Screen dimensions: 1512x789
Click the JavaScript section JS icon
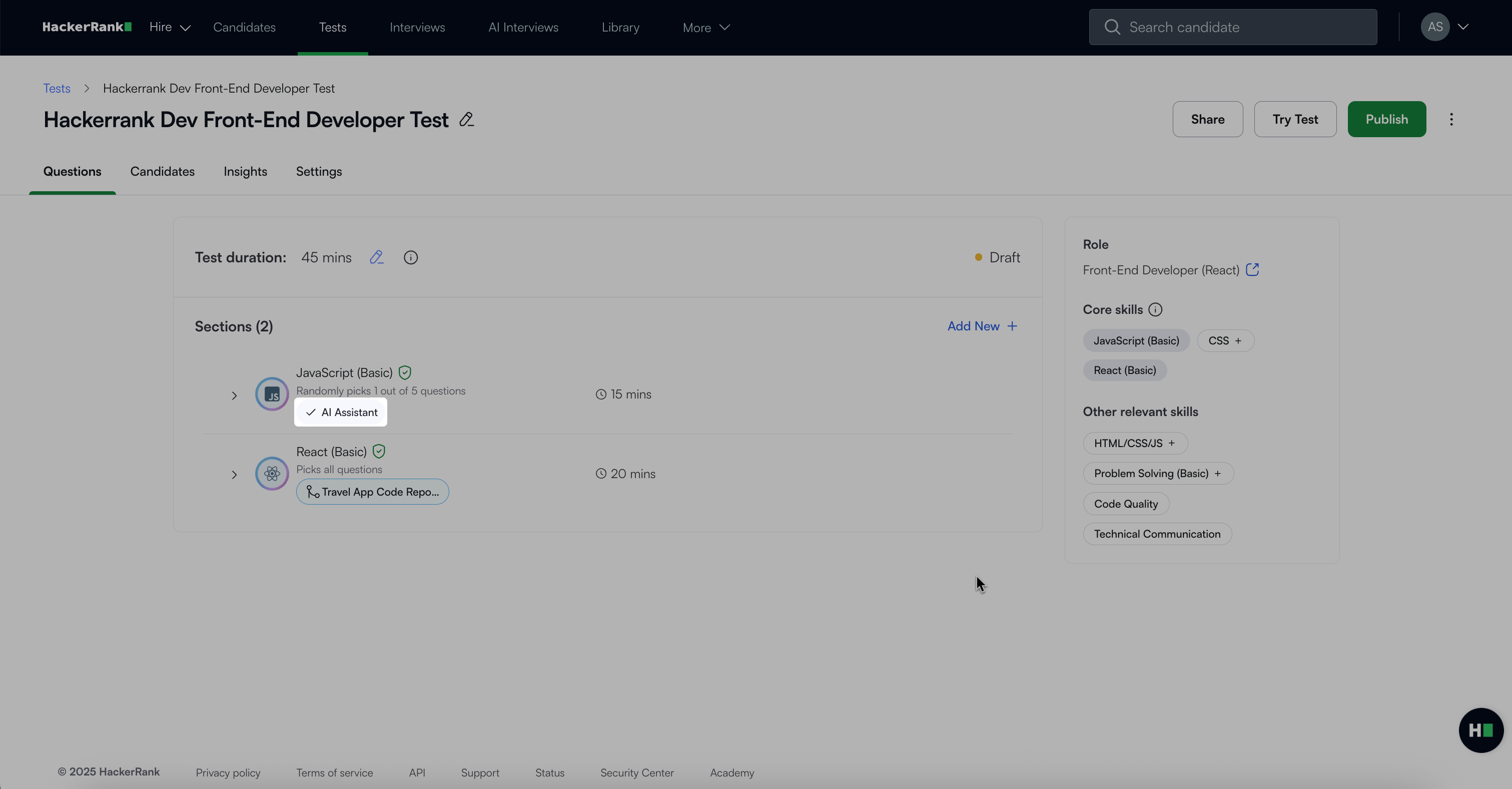tap(272, 394)
